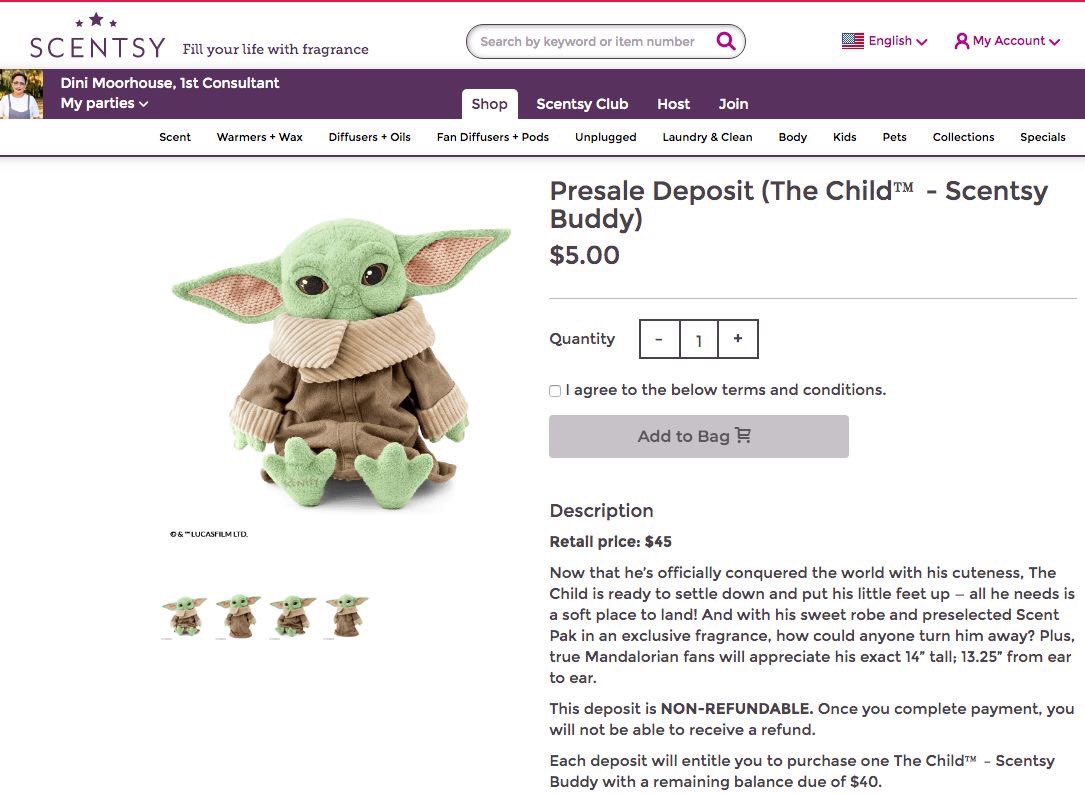Expand the My parties dropdown
Screen dimensions: 1085x794
(x=104, y=103)
